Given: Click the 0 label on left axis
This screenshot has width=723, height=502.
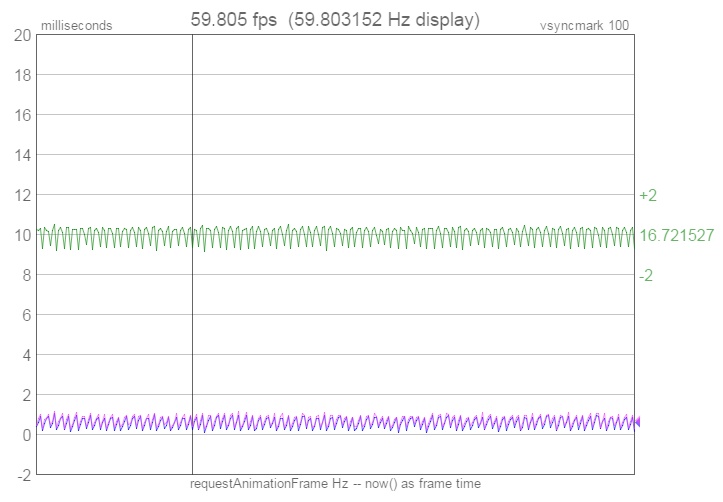Looking at the screenshot, I should [x=24, y=435].
